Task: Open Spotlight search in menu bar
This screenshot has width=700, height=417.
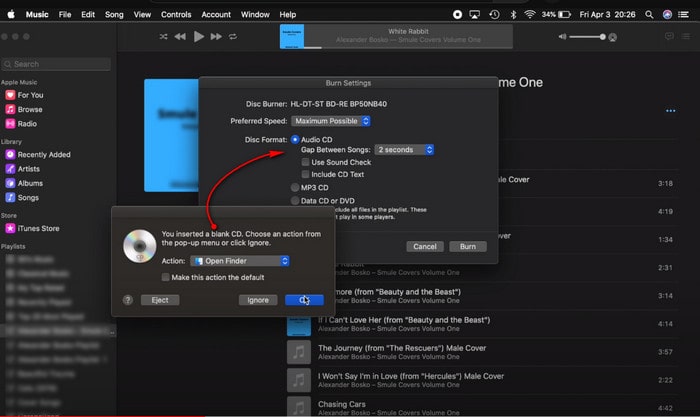Action: pyautogui.click(x=649, y=14)
